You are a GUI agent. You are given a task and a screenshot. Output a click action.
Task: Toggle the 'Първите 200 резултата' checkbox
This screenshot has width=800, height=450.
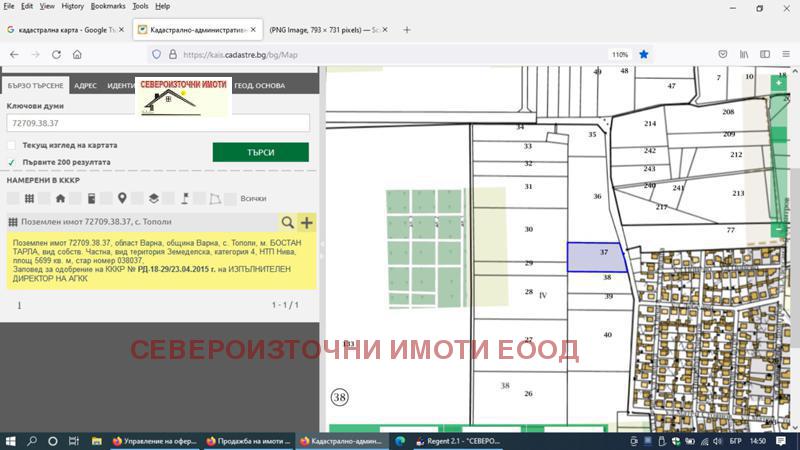click(x=12, y=161)
